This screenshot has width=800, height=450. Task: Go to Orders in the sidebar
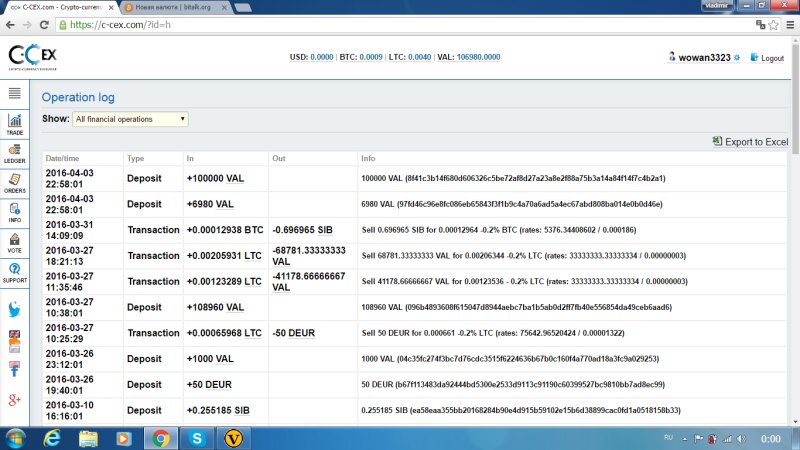pos(15,181)
